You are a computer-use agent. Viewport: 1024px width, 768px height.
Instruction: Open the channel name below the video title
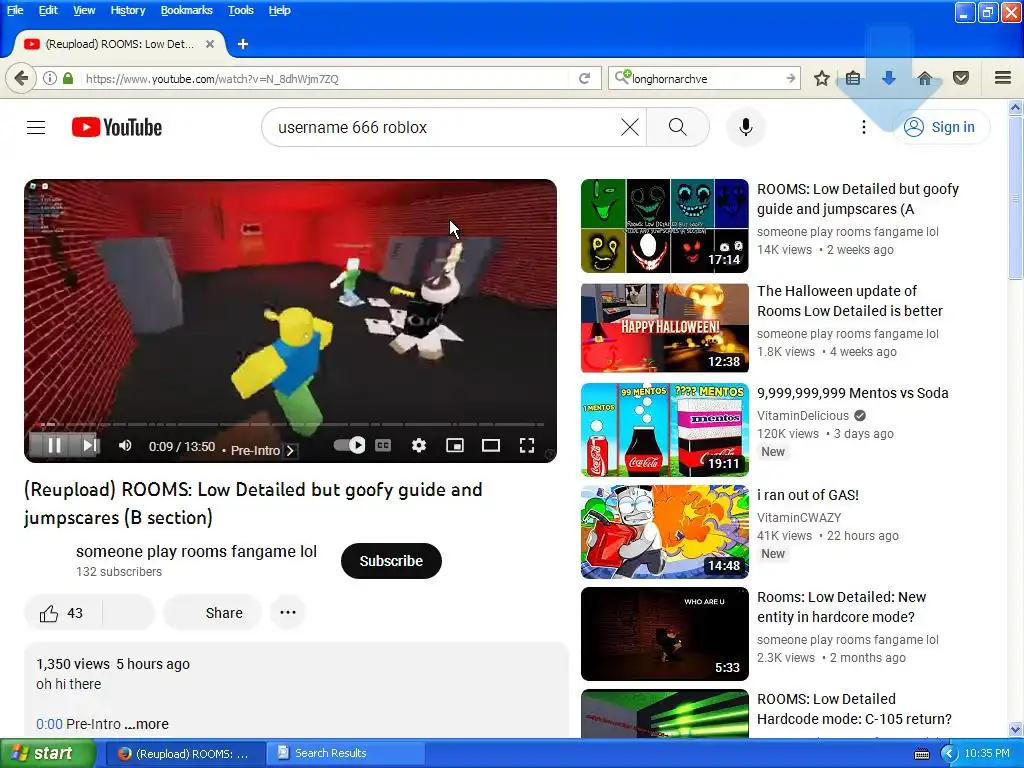(196, 552)
